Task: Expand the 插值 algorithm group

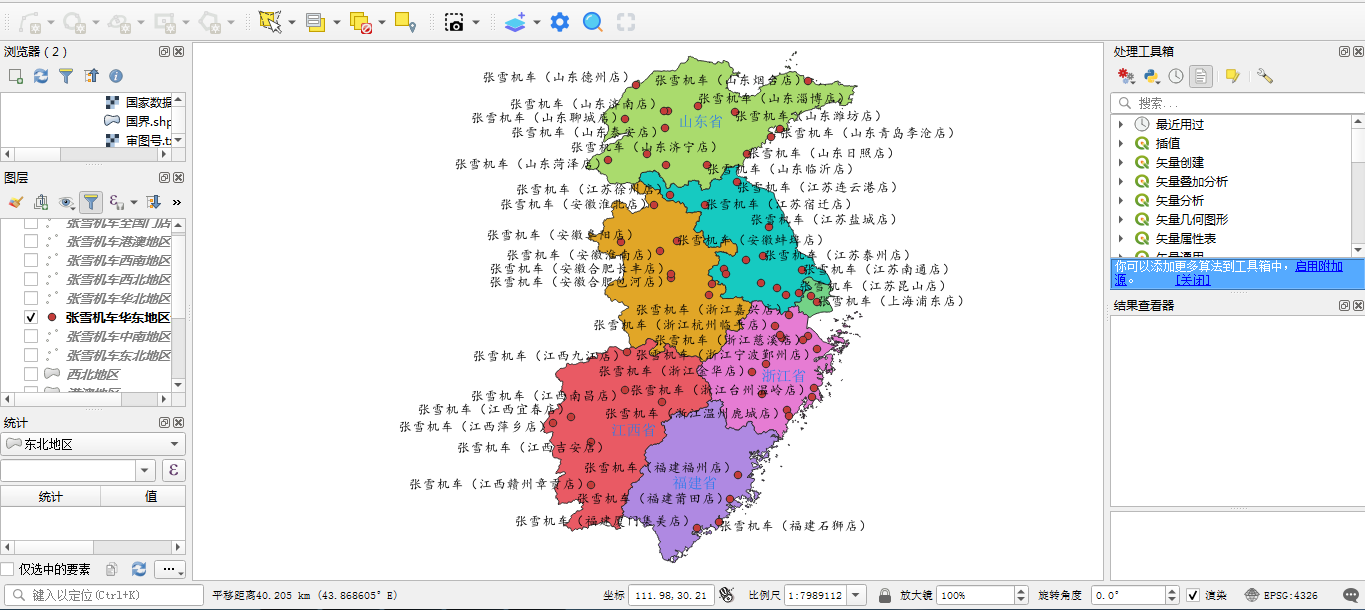Action: pos(1121,143)
